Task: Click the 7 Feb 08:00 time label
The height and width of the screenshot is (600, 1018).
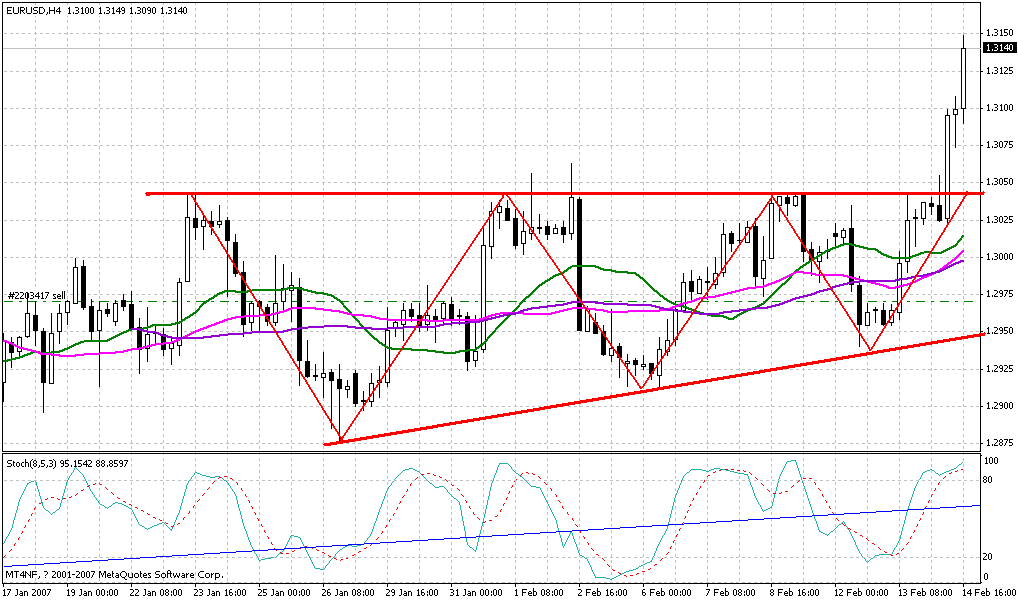Action: 728,593
